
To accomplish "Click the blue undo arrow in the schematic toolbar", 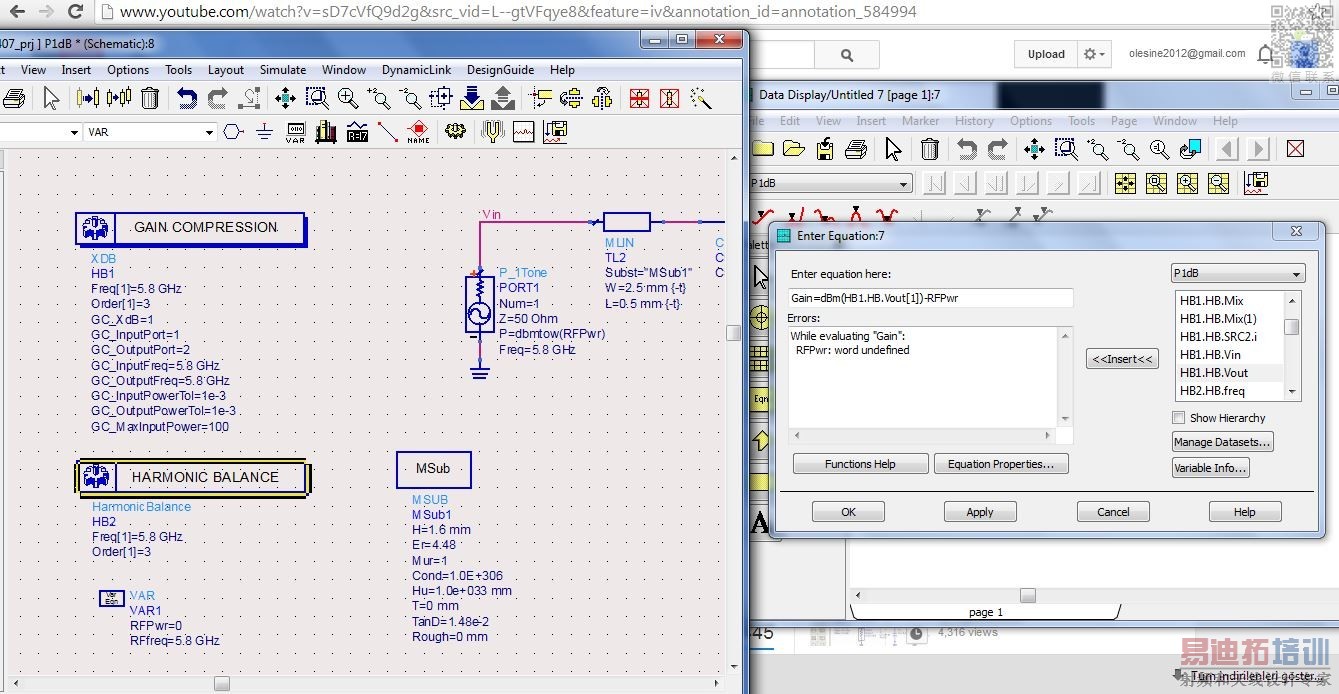I will point(187,98).
